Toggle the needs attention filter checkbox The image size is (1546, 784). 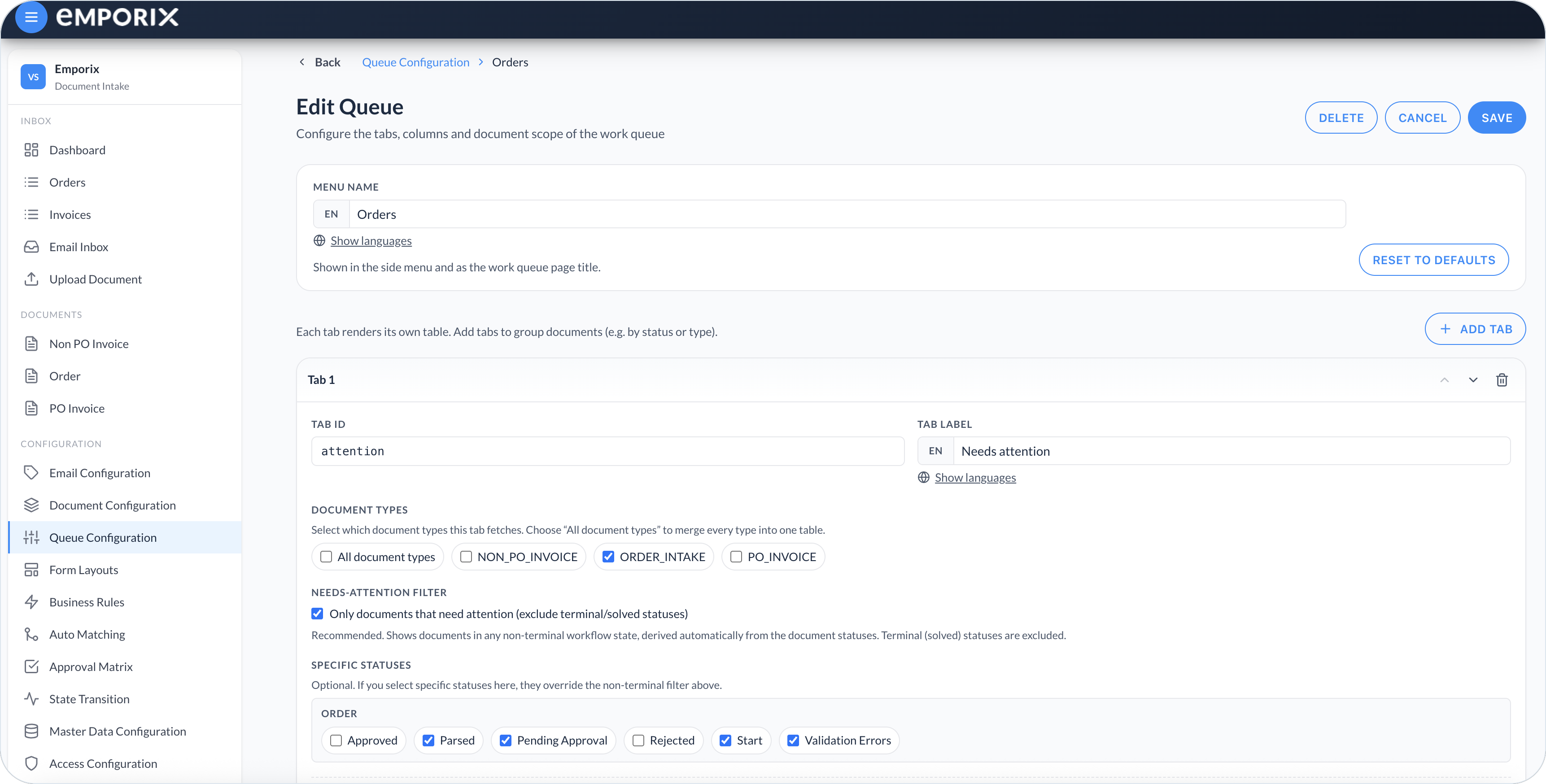coord(317,614)
